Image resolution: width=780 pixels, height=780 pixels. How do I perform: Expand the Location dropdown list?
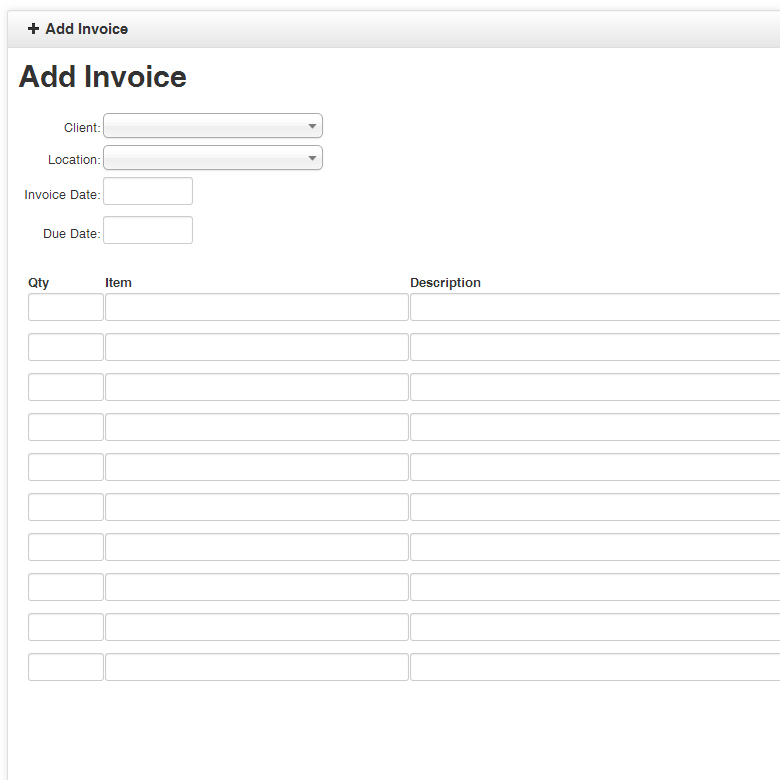(212, 158)
